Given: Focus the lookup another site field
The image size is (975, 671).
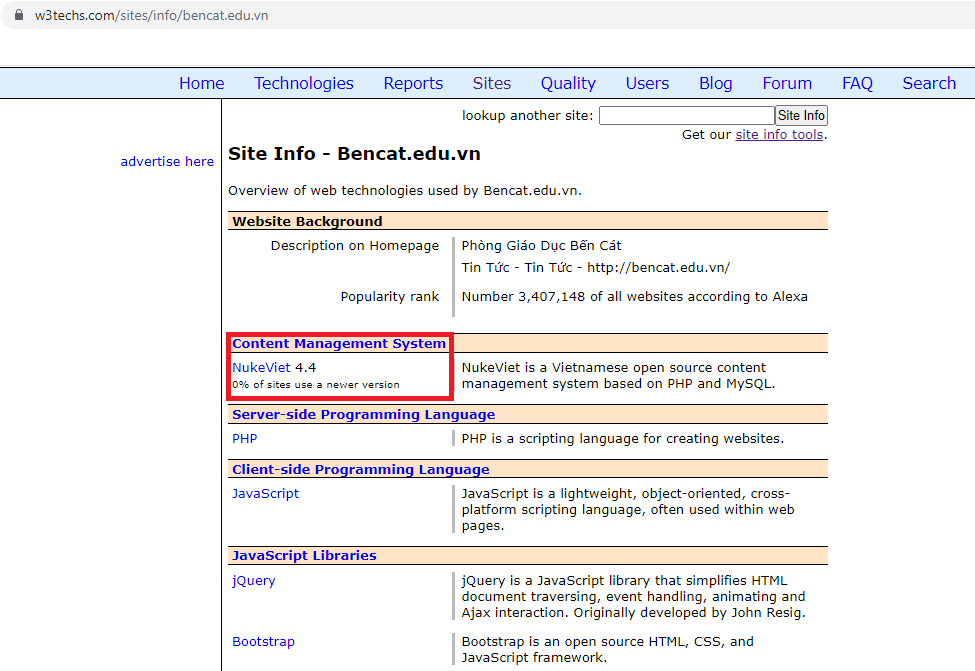Looking at the screenshot, I should click(686, 116).
